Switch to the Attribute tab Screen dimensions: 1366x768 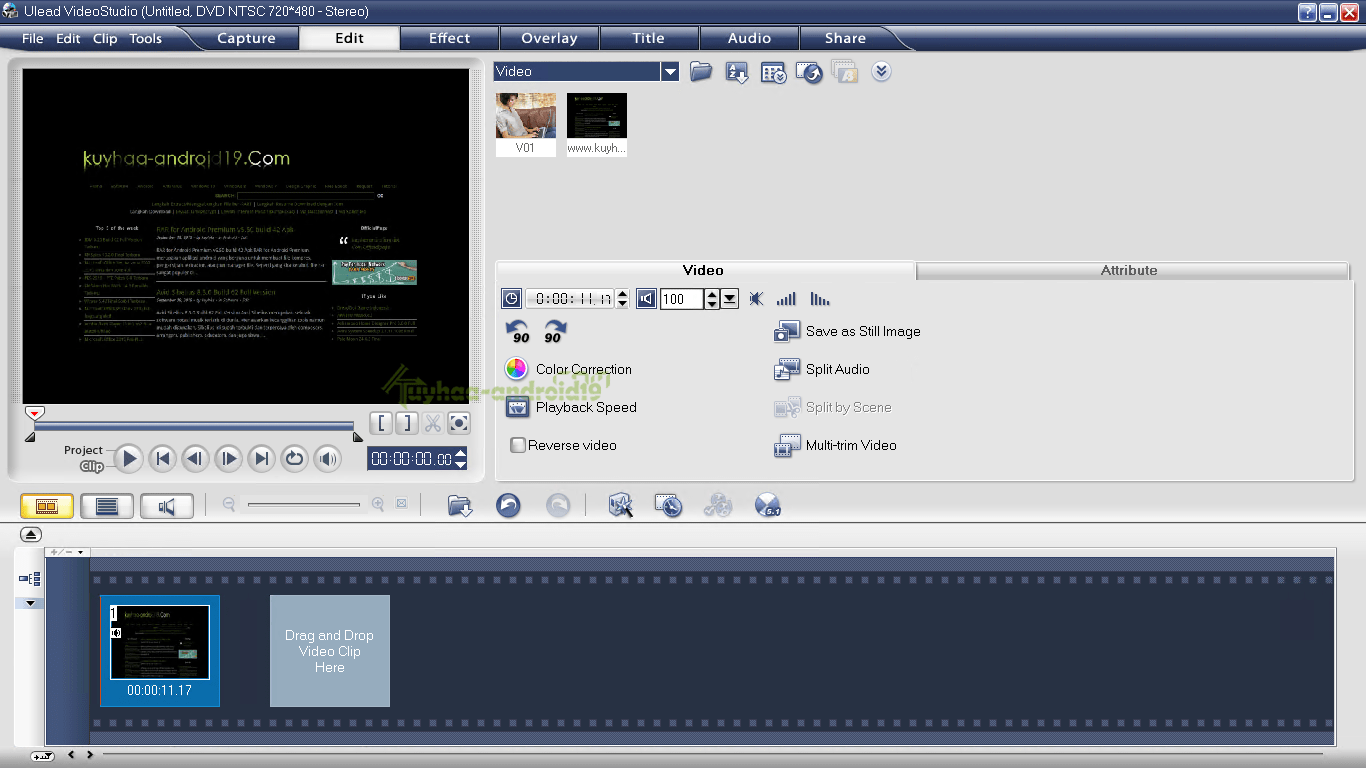tap(1132, 270)
